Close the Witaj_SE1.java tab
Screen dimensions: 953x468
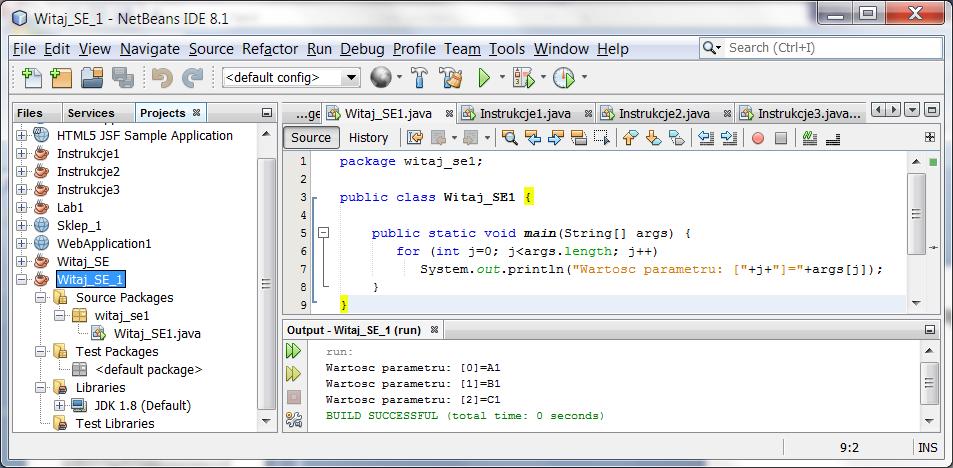point(449,114)
